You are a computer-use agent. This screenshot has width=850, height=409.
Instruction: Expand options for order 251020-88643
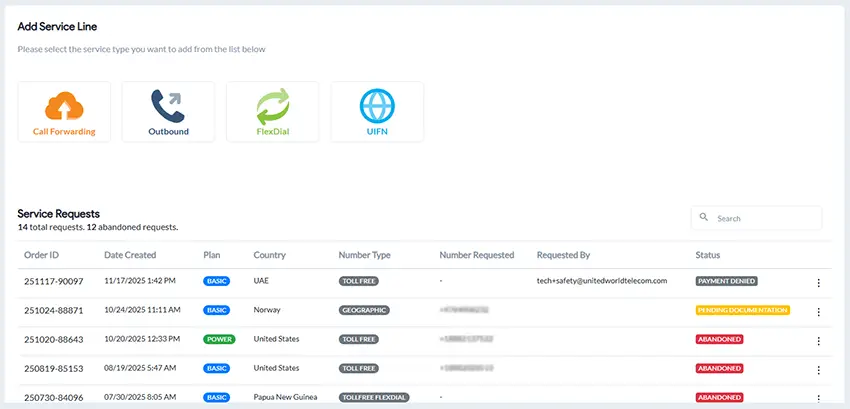818,340
